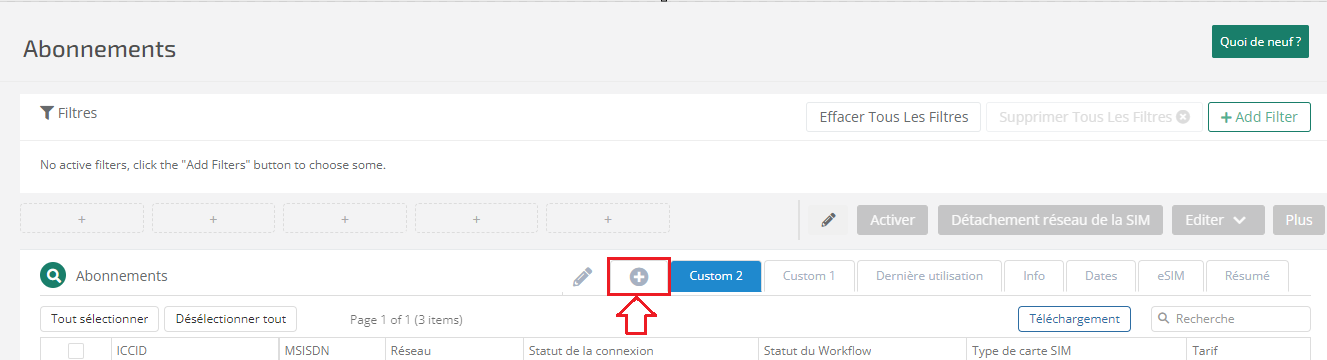Click the green magnifier Abonnements icon
This screenshot has width=1327, height=360.
[x=52, y=276]
